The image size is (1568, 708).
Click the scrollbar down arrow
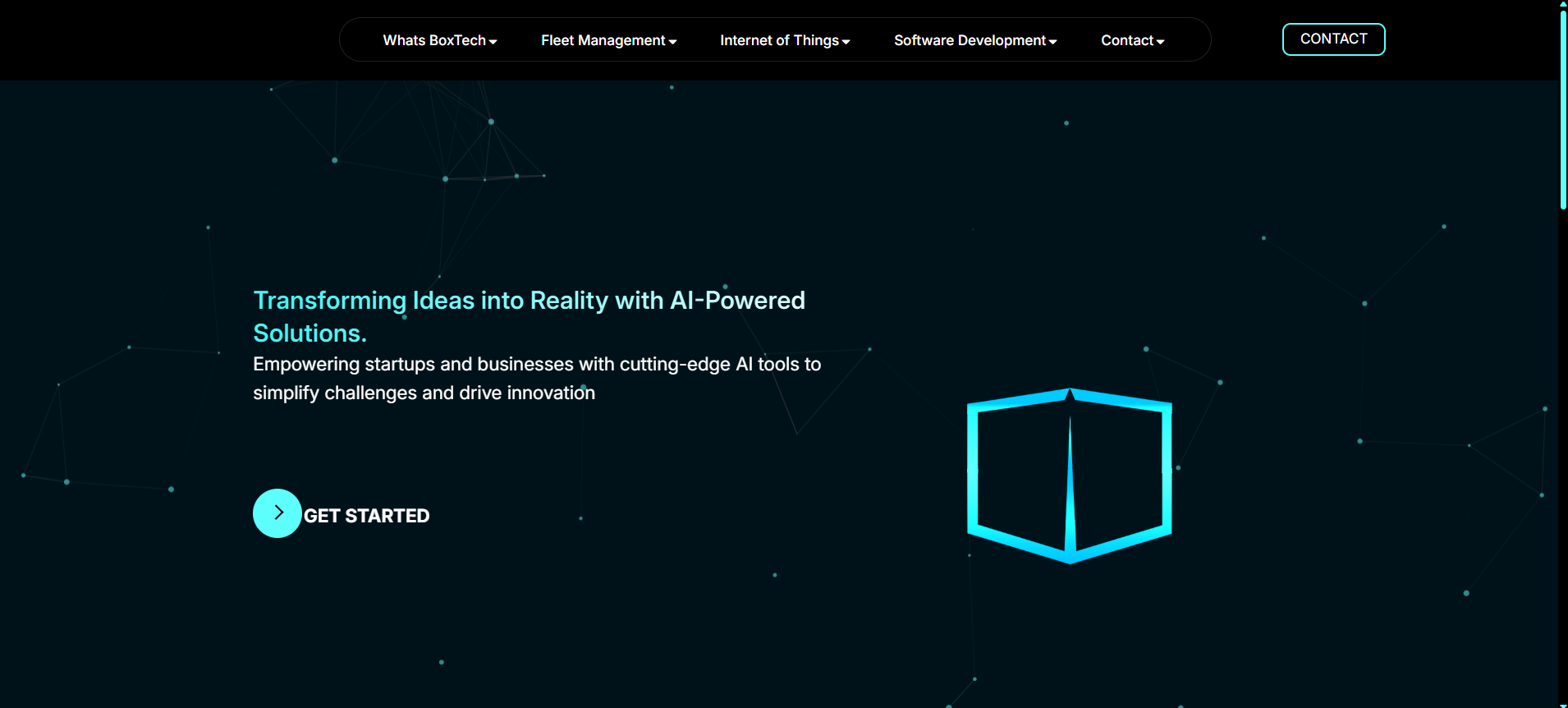[x=1563, y=704]
